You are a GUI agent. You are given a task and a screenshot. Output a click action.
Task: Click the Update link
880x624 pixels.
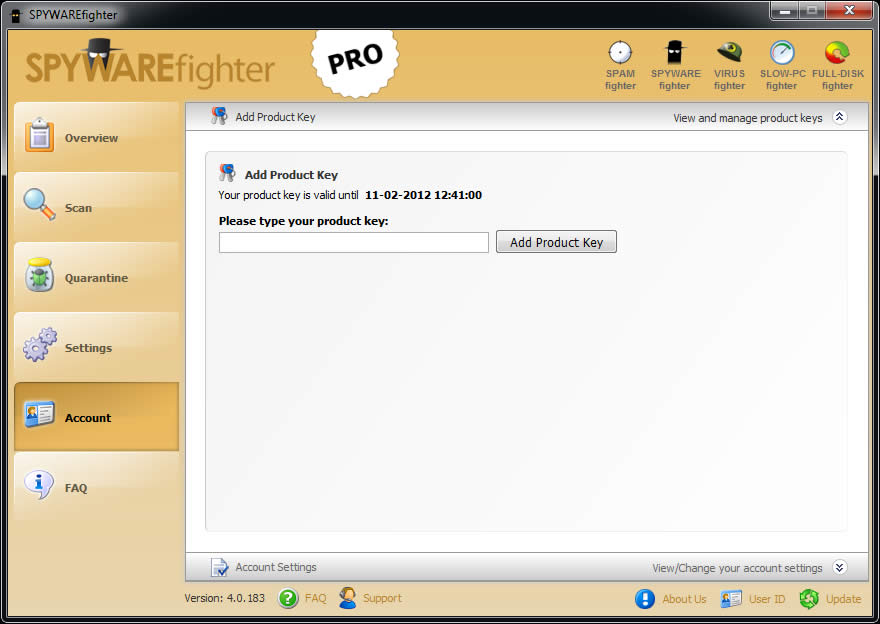click(x=844, y=599)
